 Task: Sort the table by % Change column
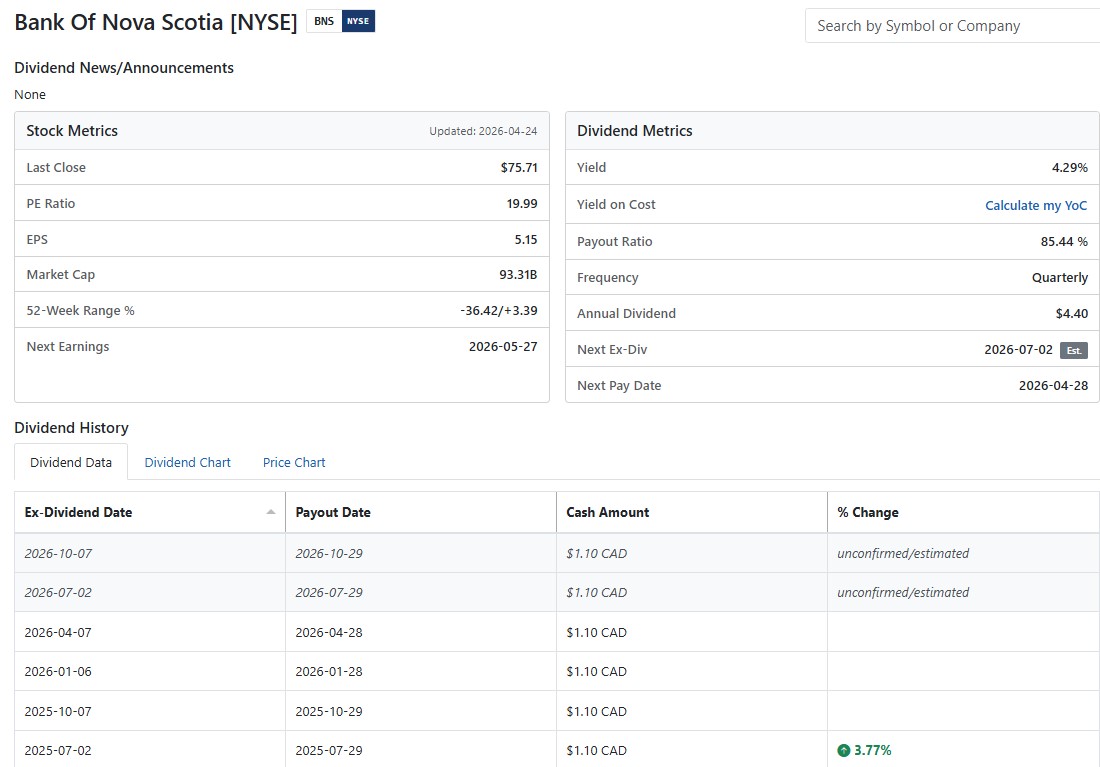(963, 512)
